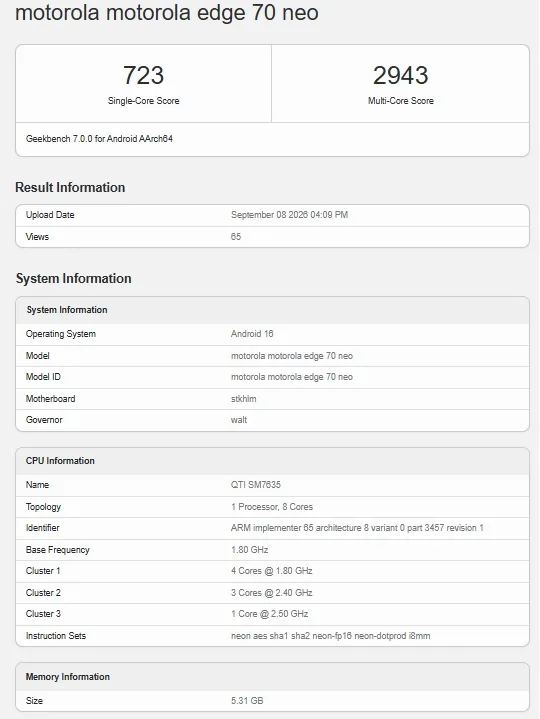Image resolution: width=540 pixels, height=719 pixels.
Task: Select the Model row's 'motorola edge 70 neo' value
Action: [x=292, y=356]
